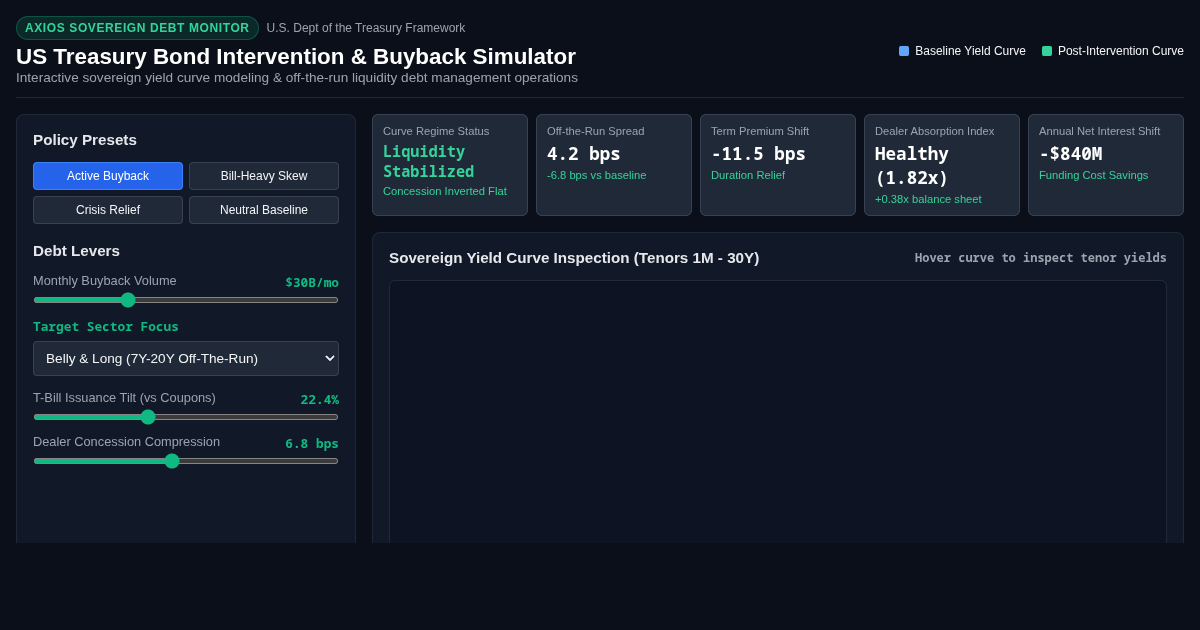The image size is (1200, 630).
Task: Choose the Crisis Relief preset
Action: 108,210
